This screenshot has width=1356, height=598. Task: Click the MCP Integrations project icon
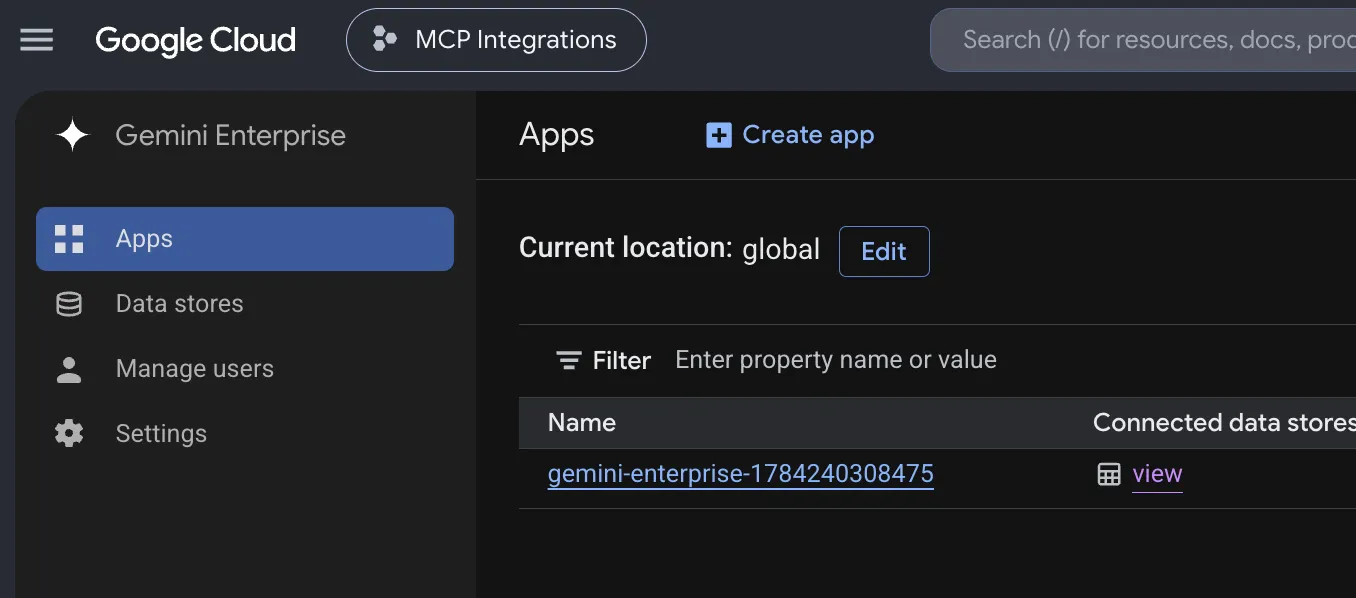click(x=384, y=40)
